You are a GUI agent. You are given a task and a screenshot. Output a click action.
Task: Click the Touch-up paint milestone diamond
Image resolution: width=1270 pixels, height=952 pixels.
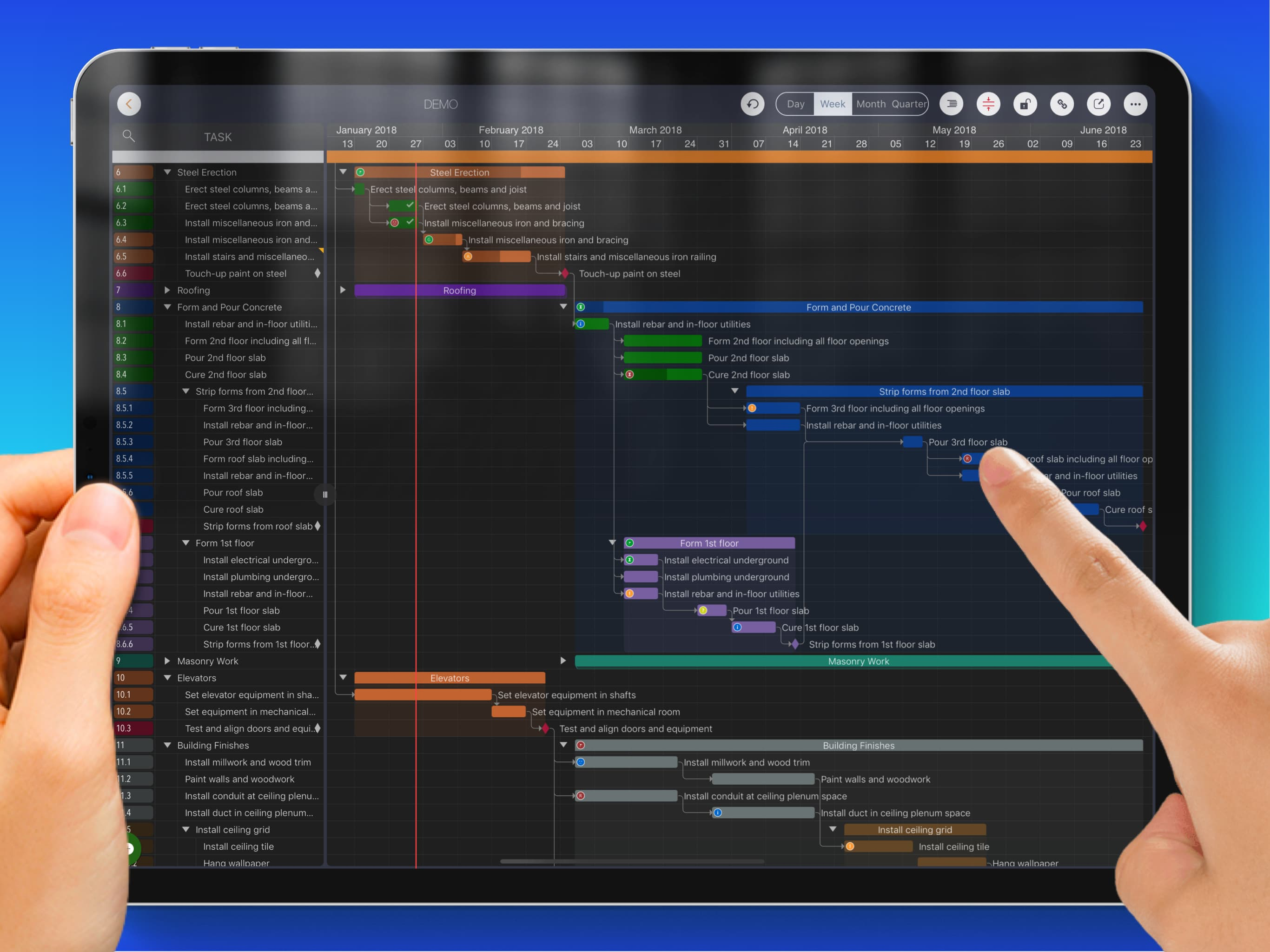coord(565,273)
